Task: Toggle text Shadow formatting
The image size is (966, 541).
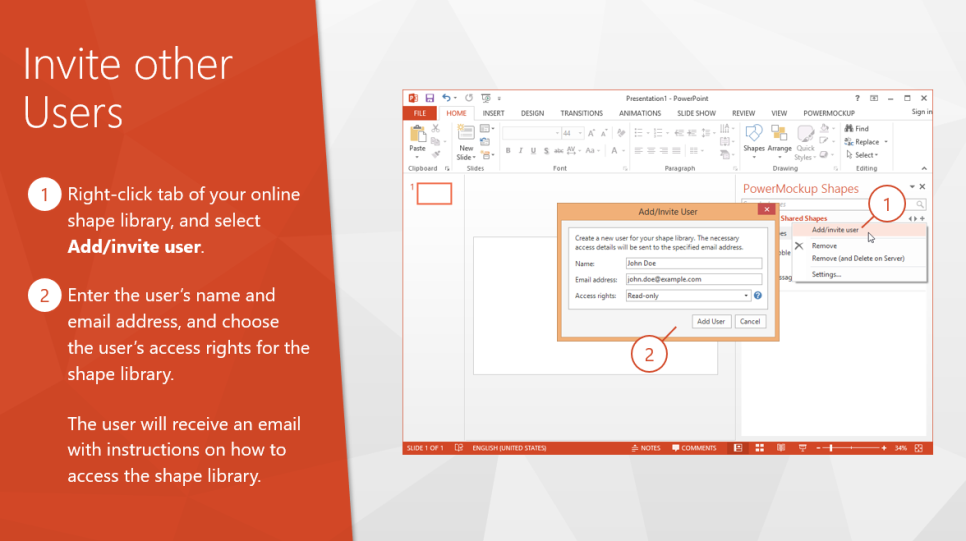Action: point(546,150)
